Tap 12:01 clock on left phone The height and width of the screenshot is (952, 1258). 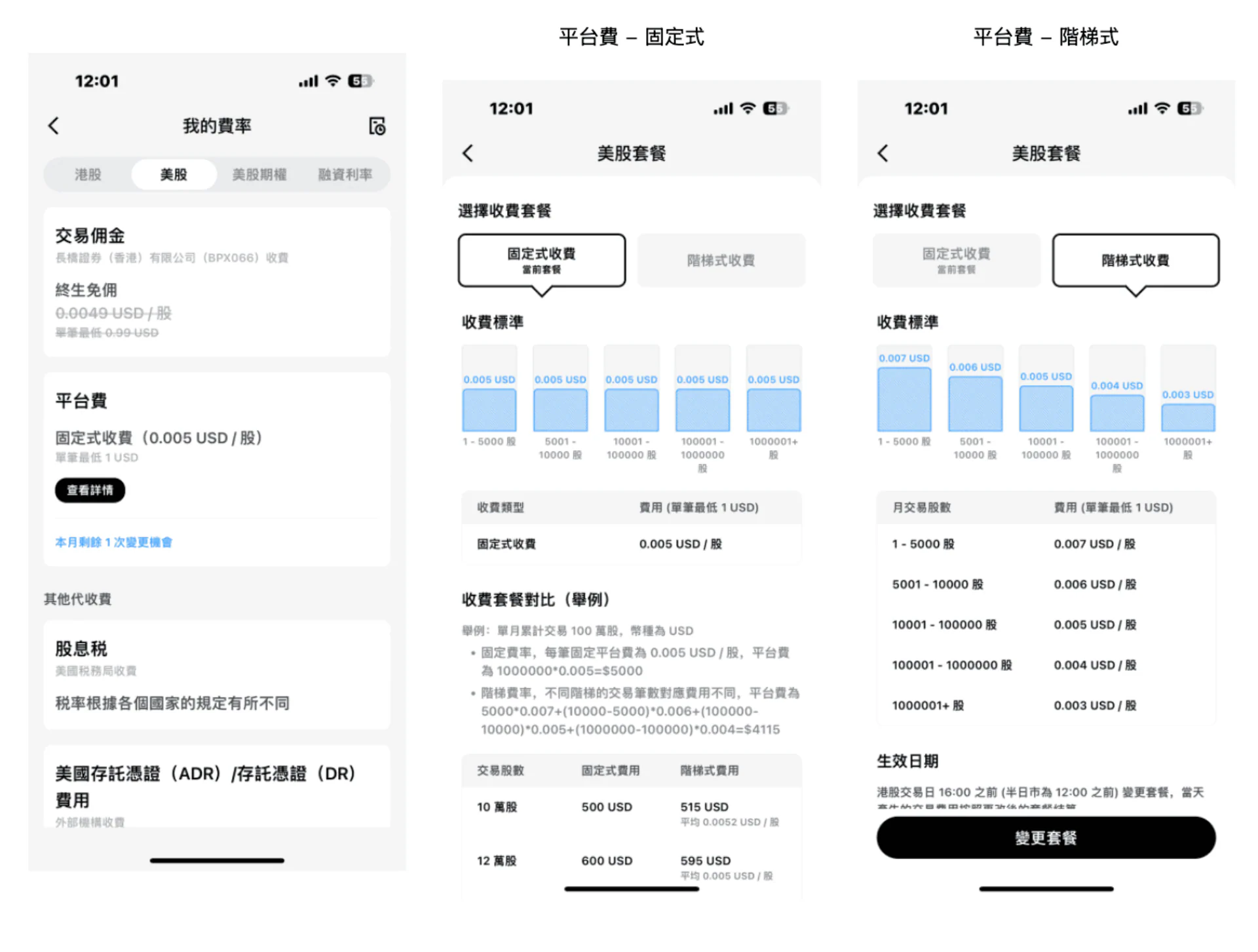97,81
